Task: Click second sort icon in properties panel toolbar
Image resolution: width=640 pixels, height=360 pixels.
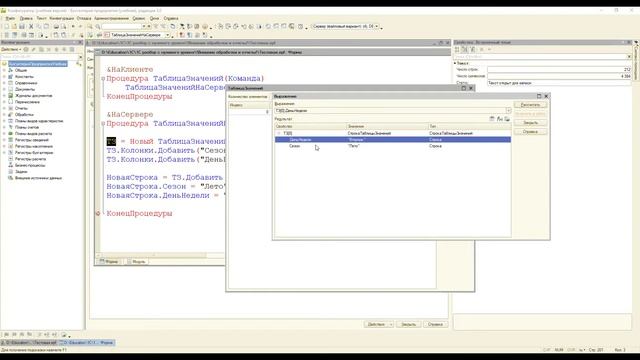Action: point(473,49)
